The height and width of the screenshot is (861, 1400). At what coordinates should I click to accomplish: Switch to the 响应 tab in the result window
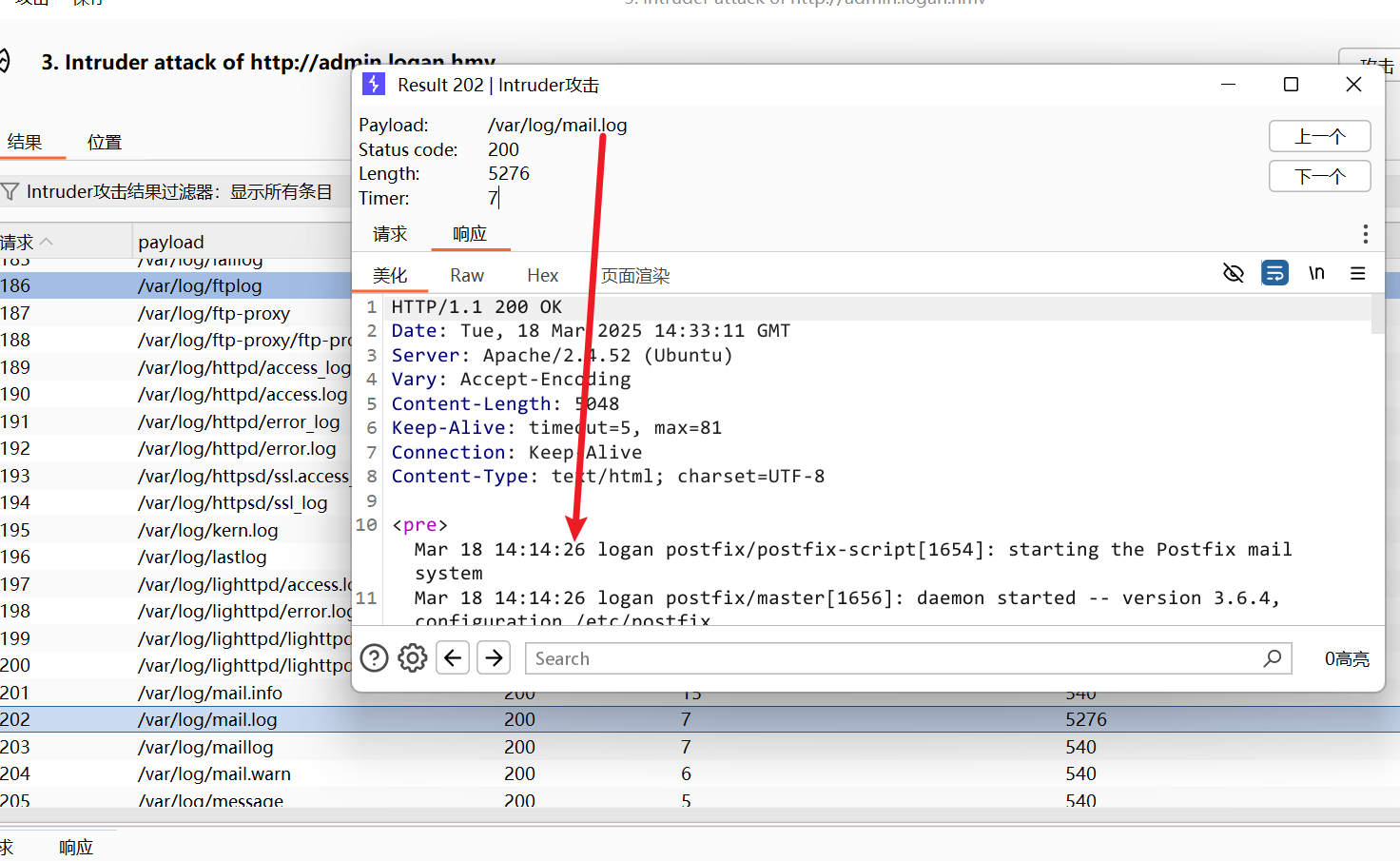(x=470, y=234)
